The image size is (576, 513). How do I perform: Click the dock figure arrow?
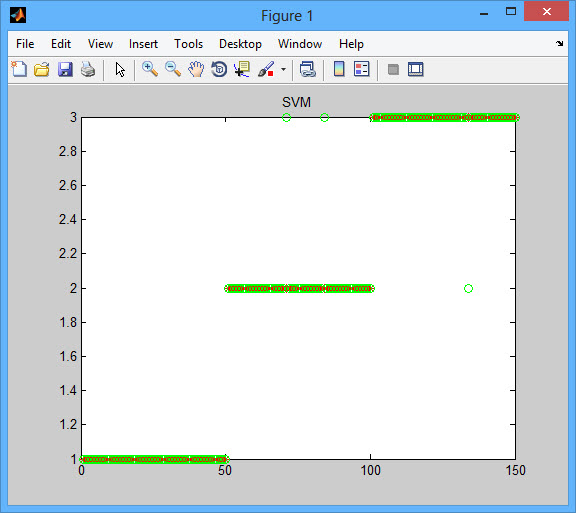tap(559, 44)
